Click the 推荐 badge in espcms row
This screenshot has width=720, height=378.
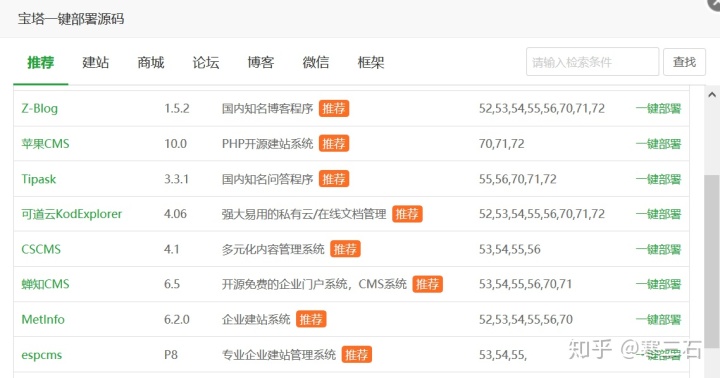tap(357, 355)
